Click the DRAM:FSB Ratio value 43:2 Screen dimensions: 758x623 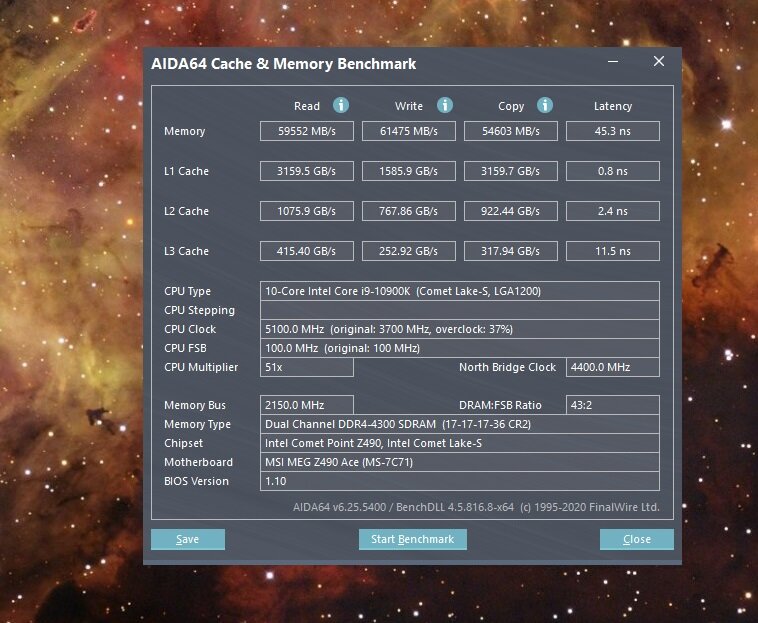(612, 405)
